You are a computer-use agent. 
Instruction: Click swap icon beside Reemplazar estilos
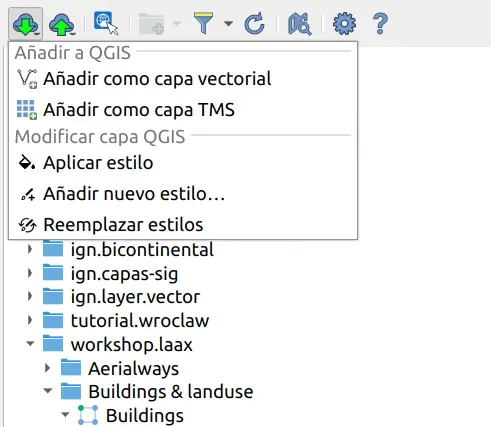(x=27, y=225)
